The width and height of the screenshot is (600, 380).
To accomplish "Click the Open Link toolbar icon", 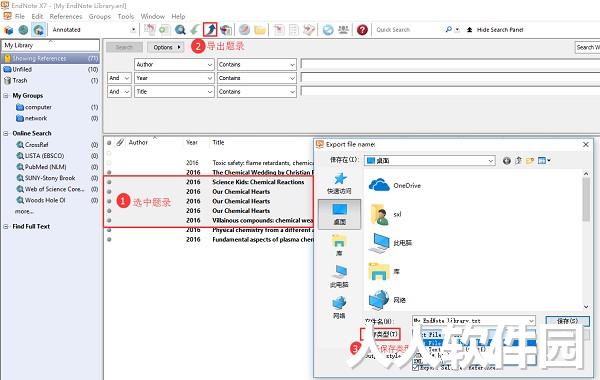I will point(244,29).
